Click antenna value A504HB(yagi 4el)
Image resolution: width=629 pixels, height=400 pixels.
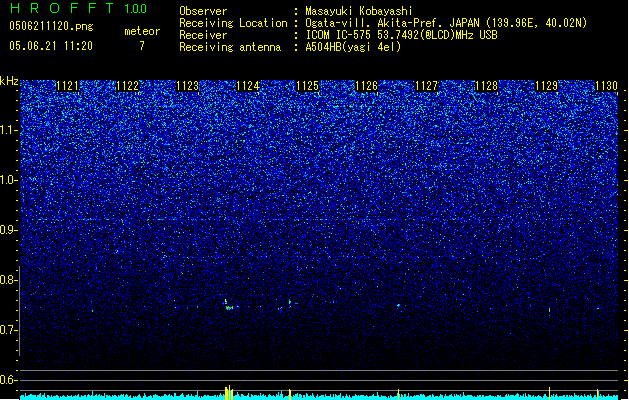[353, 47]
